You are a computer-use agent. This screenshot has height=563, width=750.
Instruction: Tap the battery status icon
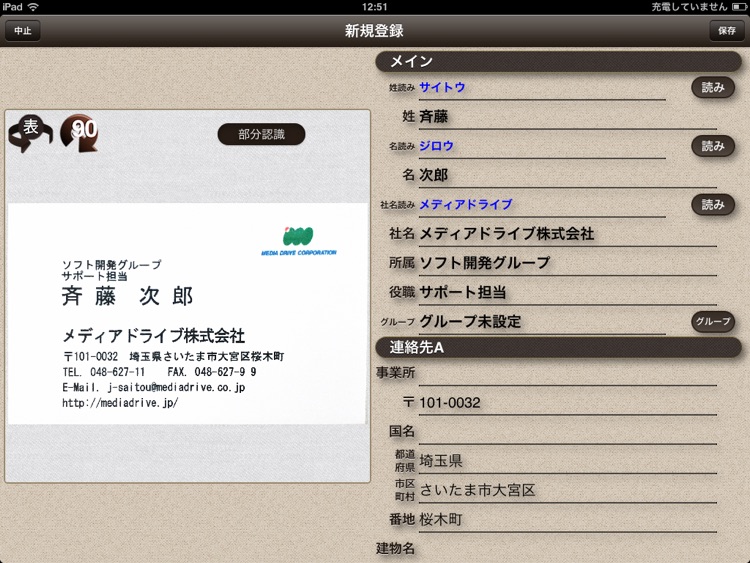(739, 7)
